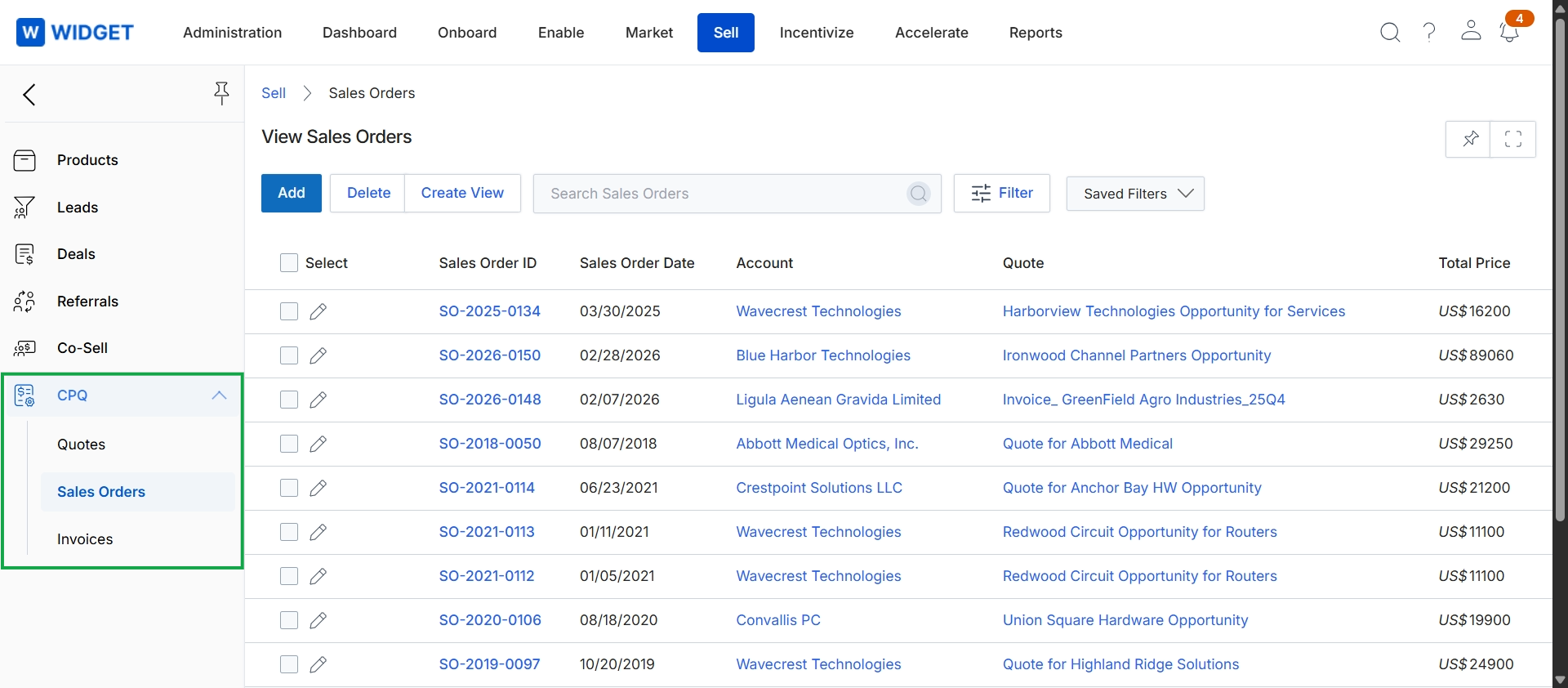Edit order SO-2025-0134 with pencil icon
Image resolution: width=1568 pixels, height=688 pixels.
[318, 311]
